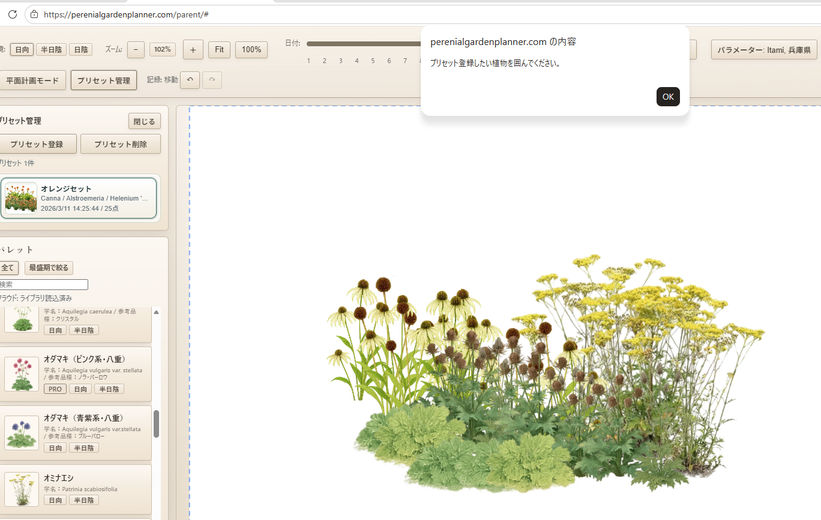Click the zoom in plus button
The width and height of the screenshot is (821, 520).
(193, 49)
